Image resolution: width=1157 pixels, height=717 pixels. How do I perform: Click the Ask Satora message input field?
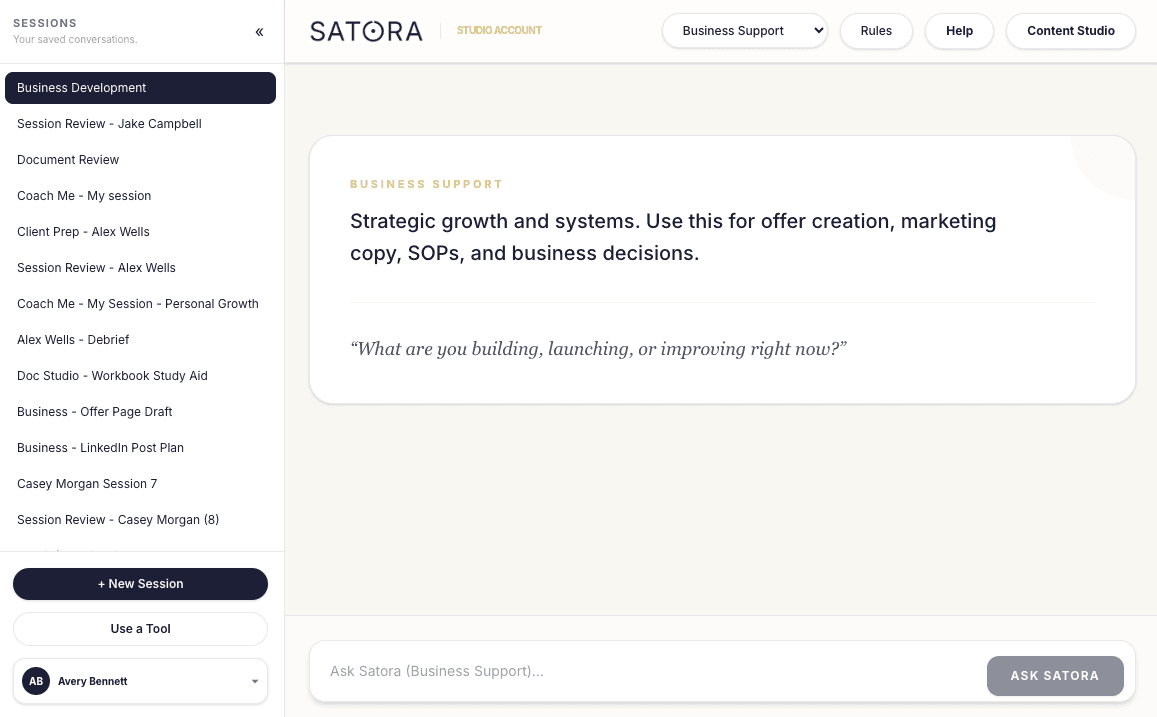(640, 671)
